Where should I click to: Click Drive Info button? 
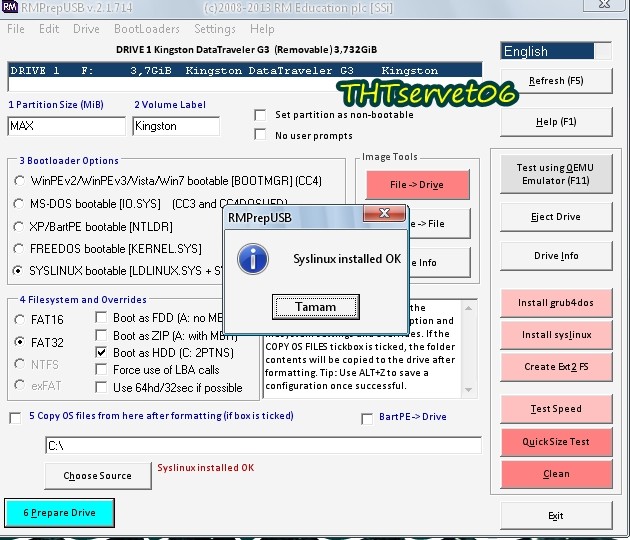pos(556,256)
